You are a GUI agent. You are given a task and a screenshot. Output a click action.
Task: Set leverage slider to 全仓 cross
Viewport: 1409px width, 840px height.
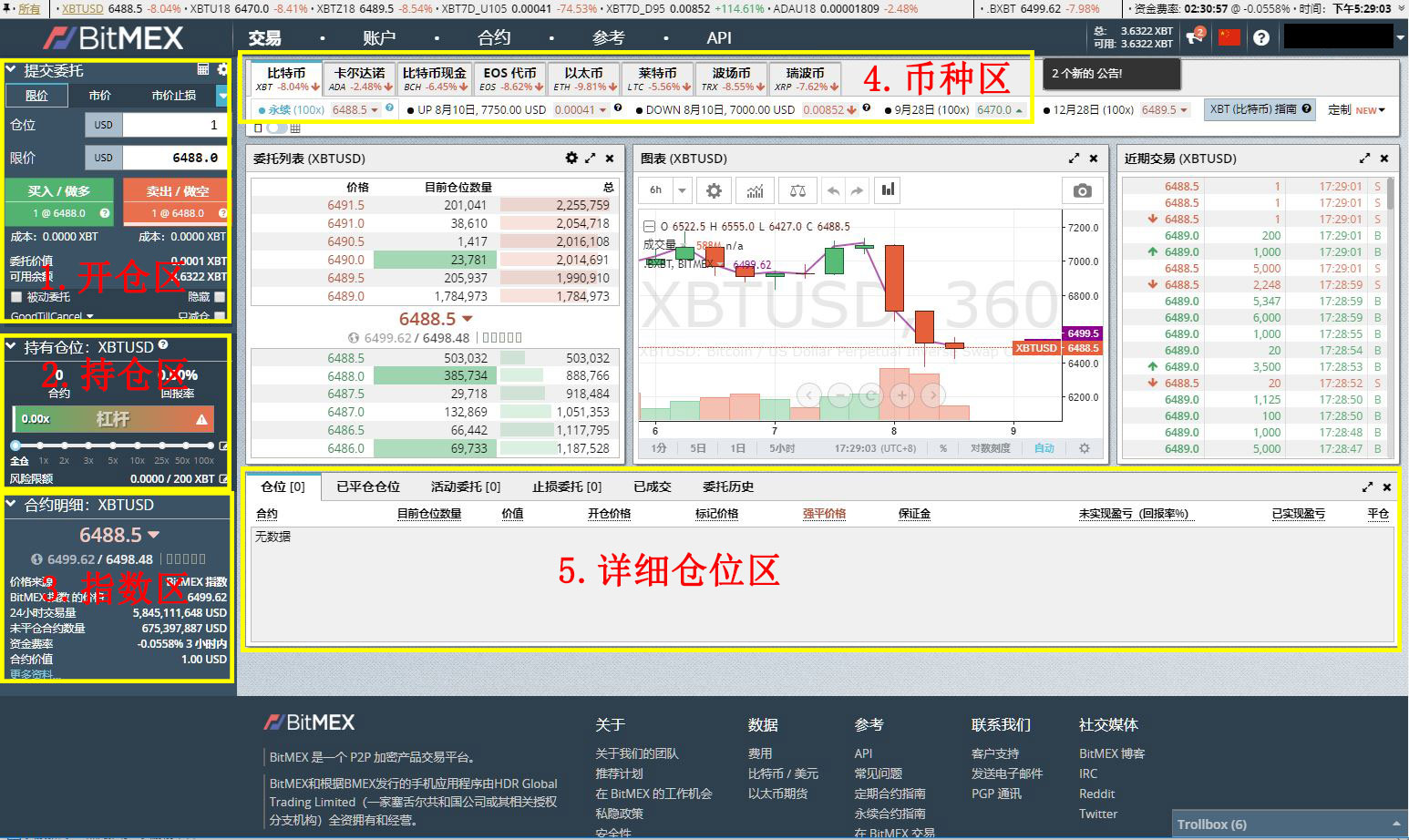15,446
